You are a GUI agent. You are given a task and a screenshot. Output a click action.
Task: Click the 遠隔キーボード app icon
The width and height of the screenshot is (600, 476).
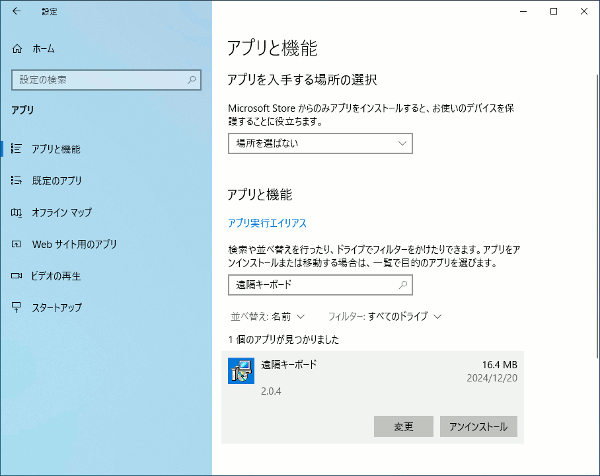tap(239, 371)
